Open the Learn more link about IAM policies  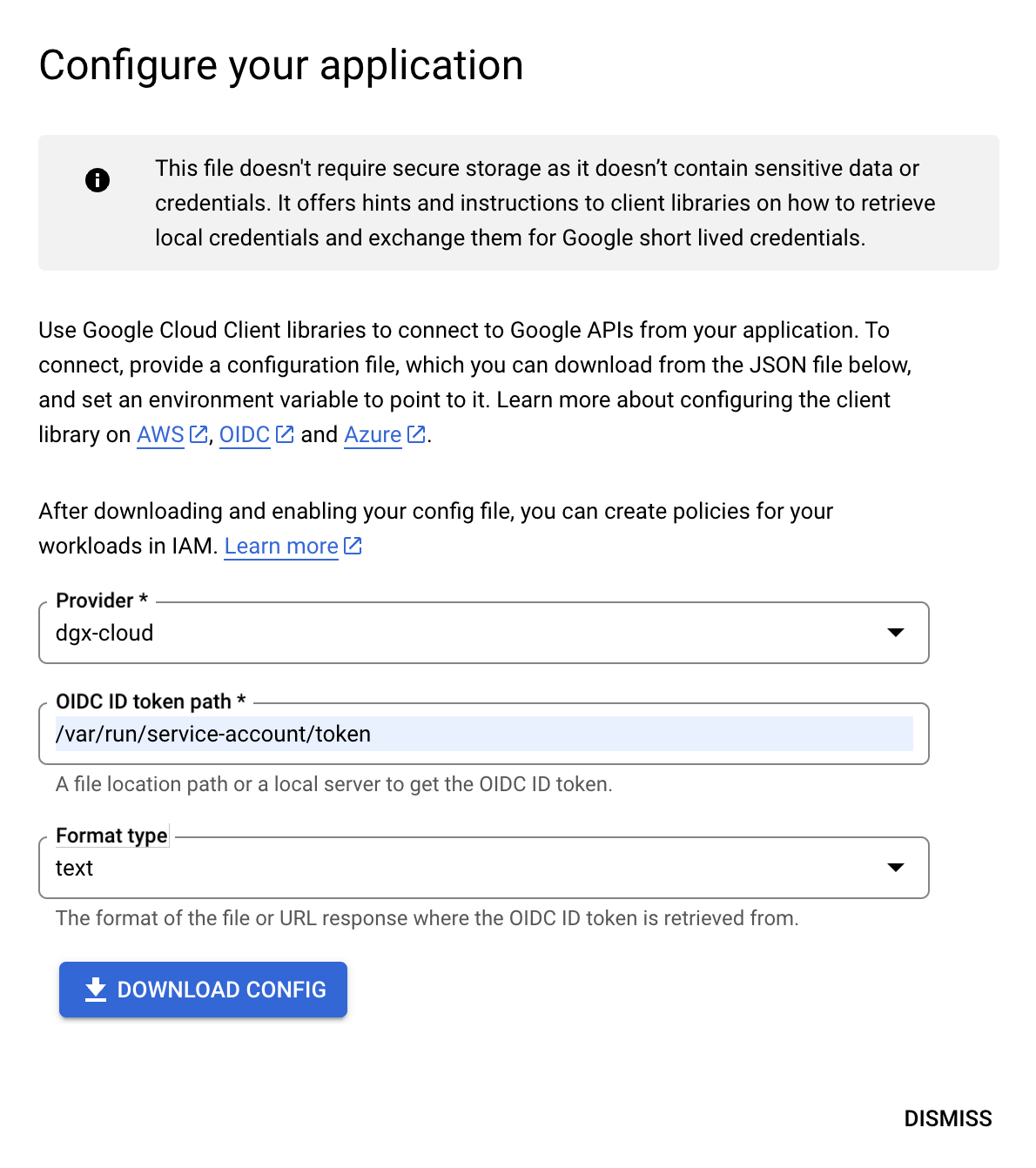281,546
